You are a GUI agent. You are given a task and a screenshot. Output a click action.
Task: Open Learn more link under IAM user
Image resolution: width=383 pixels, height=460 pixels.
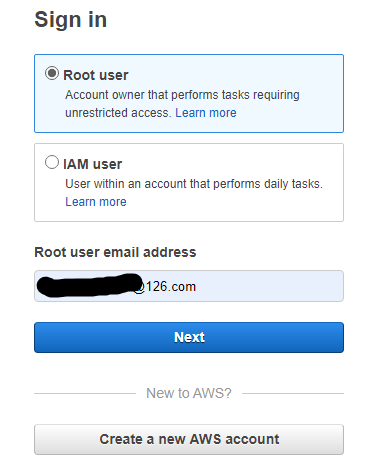point(96,202)
